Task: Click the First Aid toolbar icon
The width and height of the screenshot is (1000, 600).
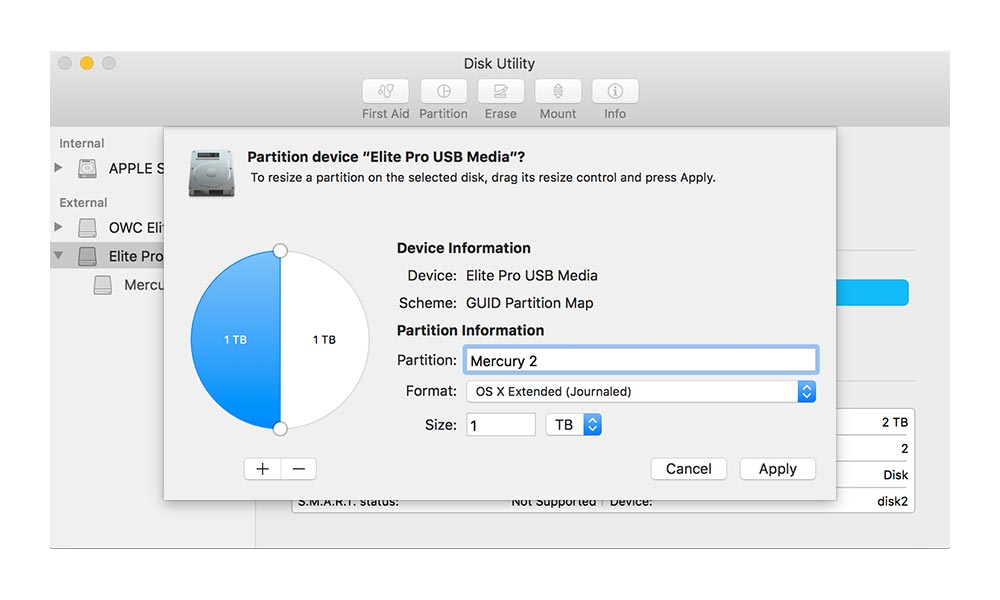Action: tap(385, 92)
